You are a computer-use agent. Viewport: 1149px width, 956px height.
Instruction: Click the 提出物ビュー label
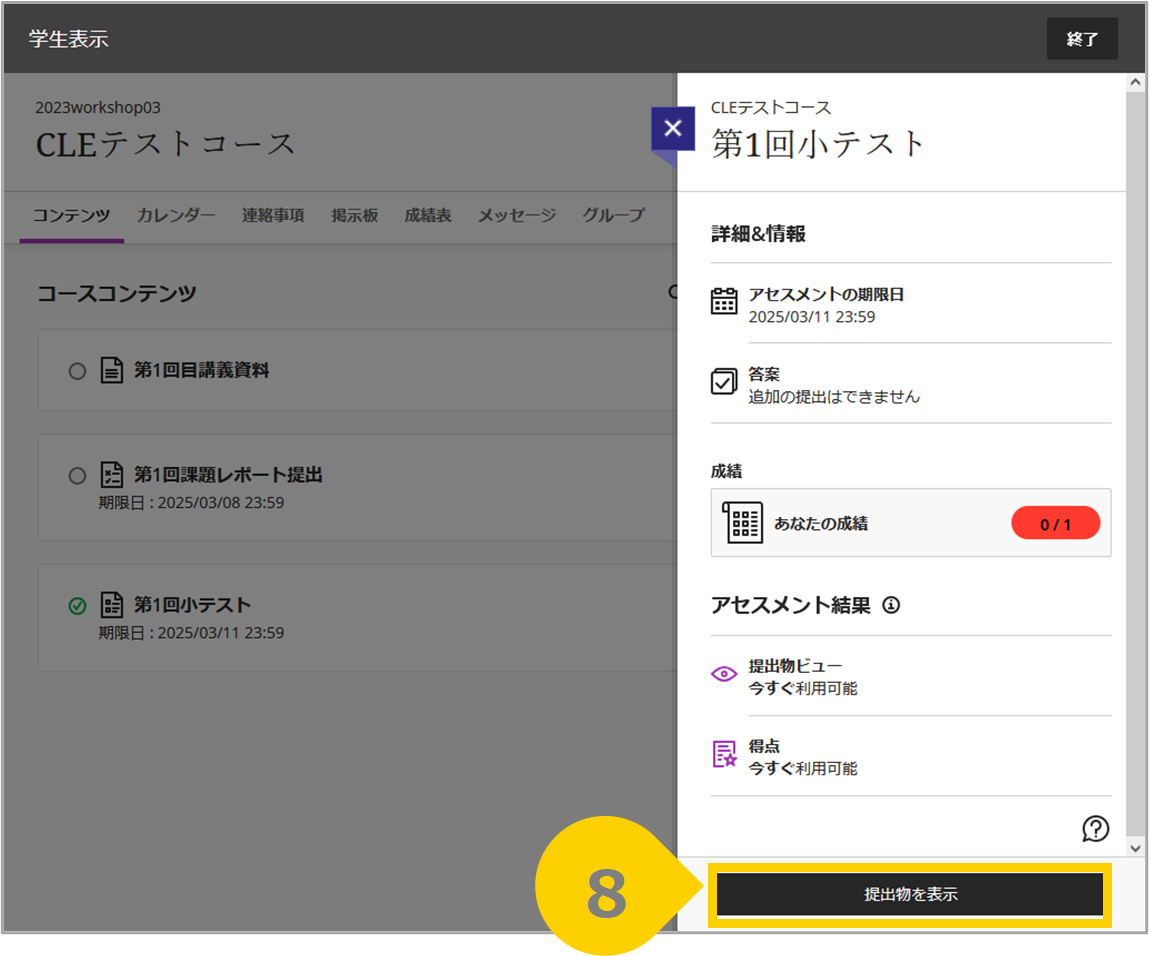795,666
